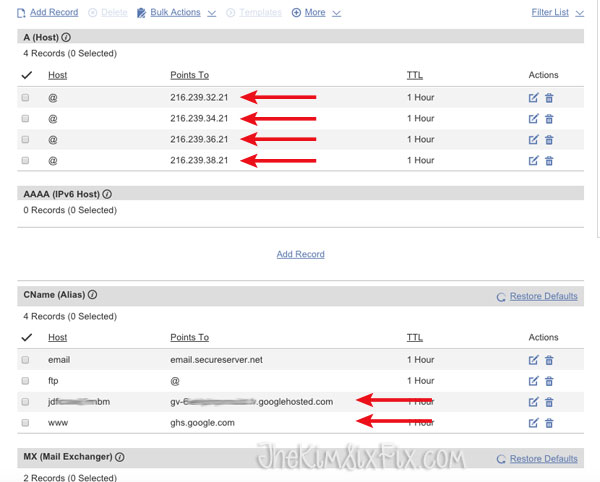This screenshot has width=600, height=482.
Task: Sort A records by Host column
Action: 57,75
